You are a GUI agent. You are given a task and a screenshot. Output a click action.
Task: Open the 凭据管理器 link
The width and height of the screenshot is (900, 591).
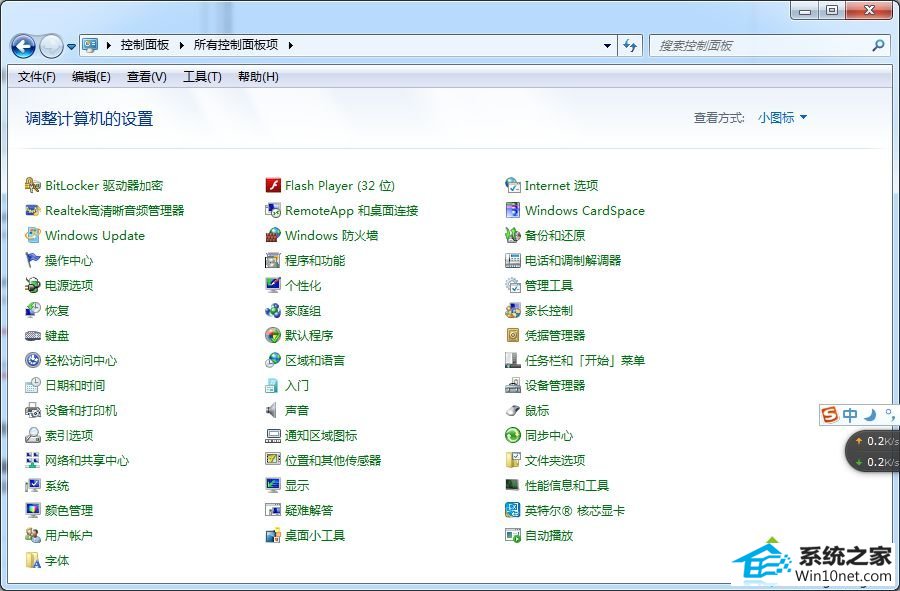(x=555, y=336)
